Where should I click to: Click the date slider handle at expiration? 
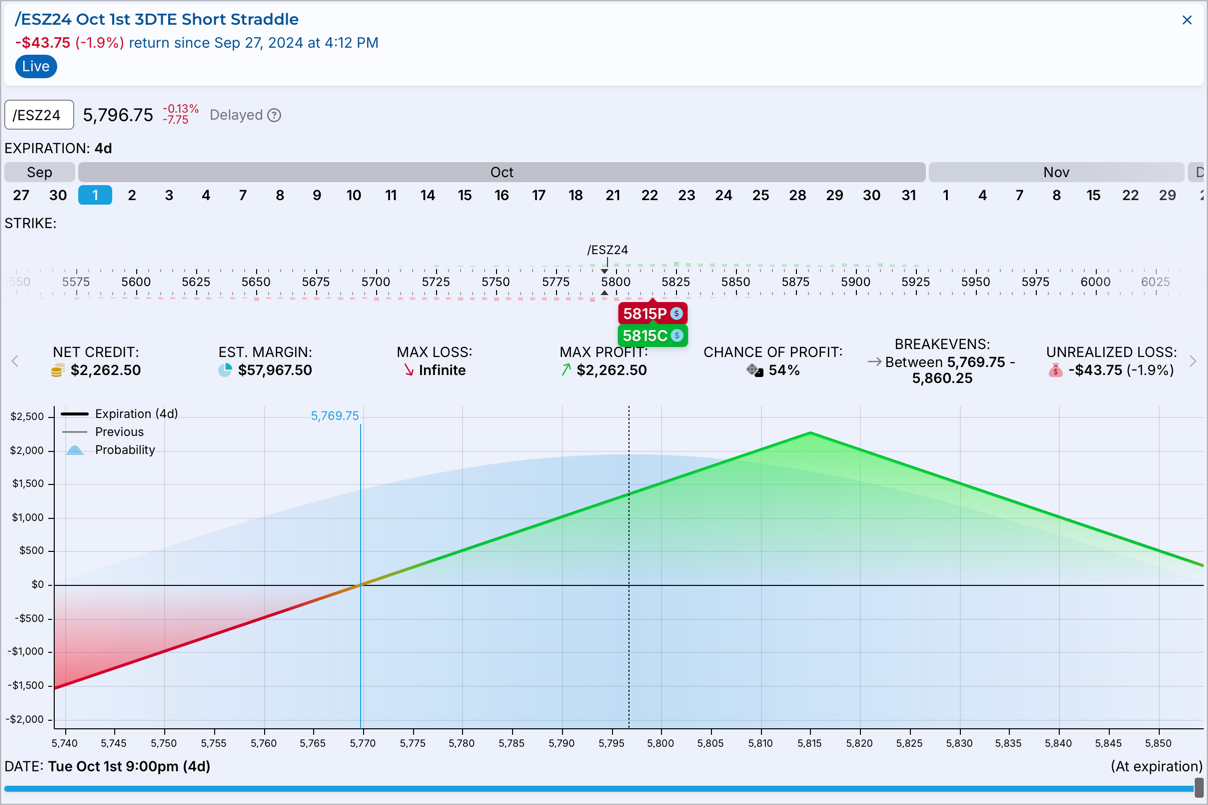(x=1199, y=789)
